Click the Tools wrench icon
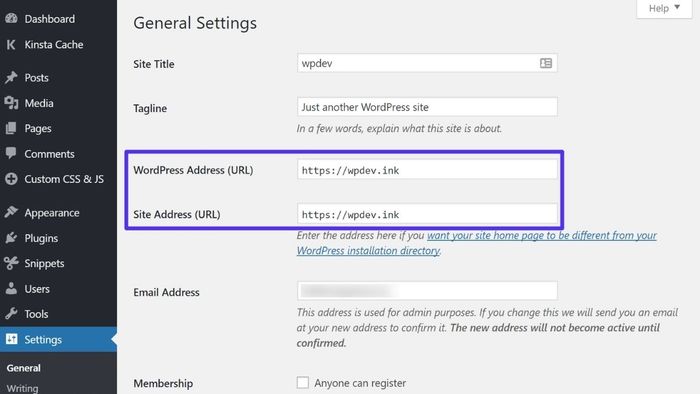Screen dimensions: 700x394 tap(11, 314)
